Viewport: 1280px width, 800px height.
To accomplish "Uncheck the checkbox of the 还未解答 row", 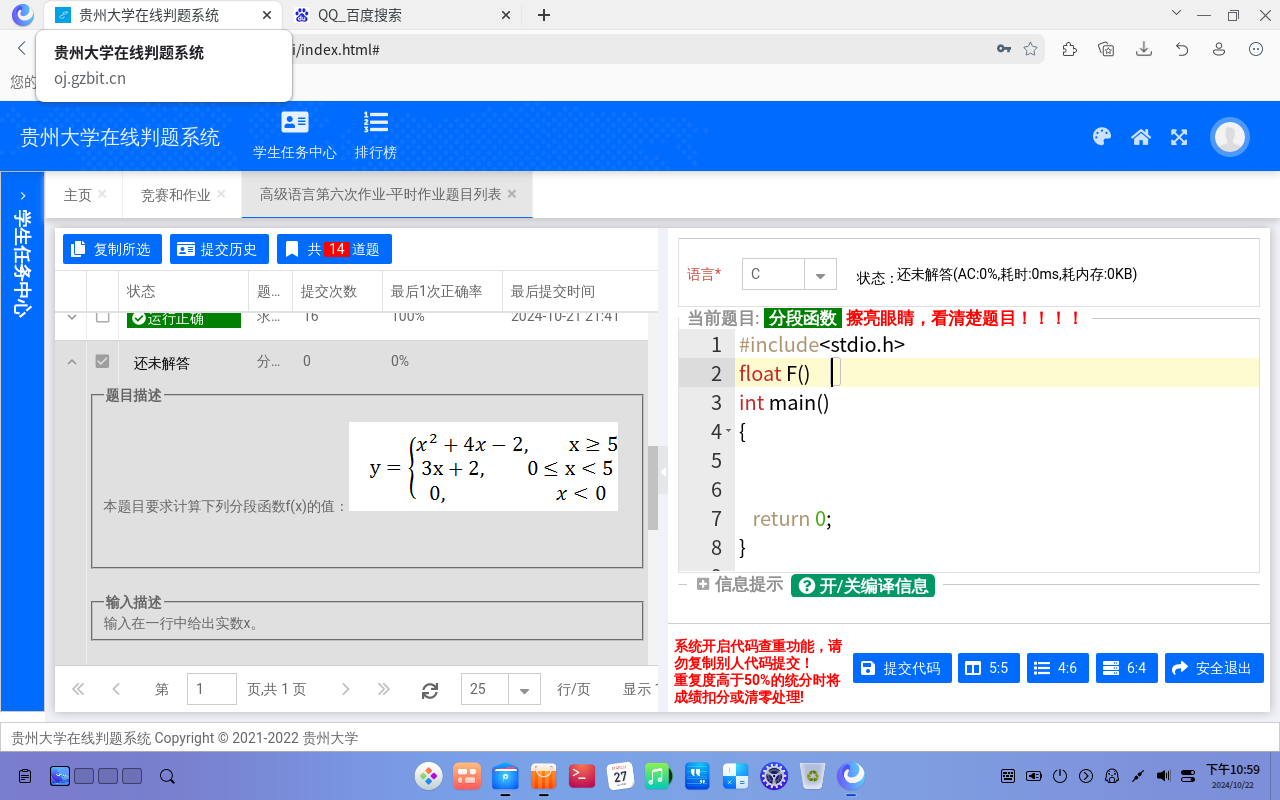I will coord(102,361).
